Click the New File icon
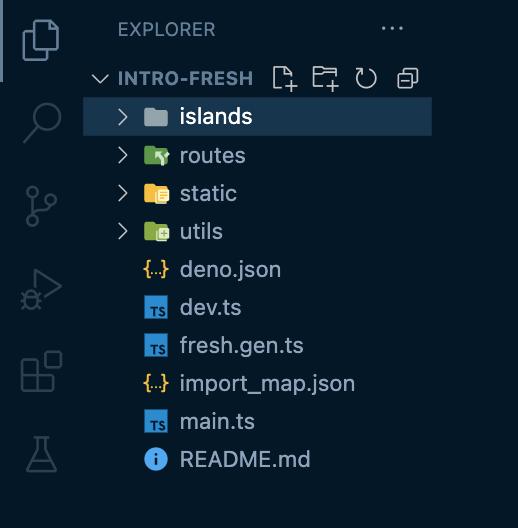This screenshot has width=518, height=528. point(285,79)
